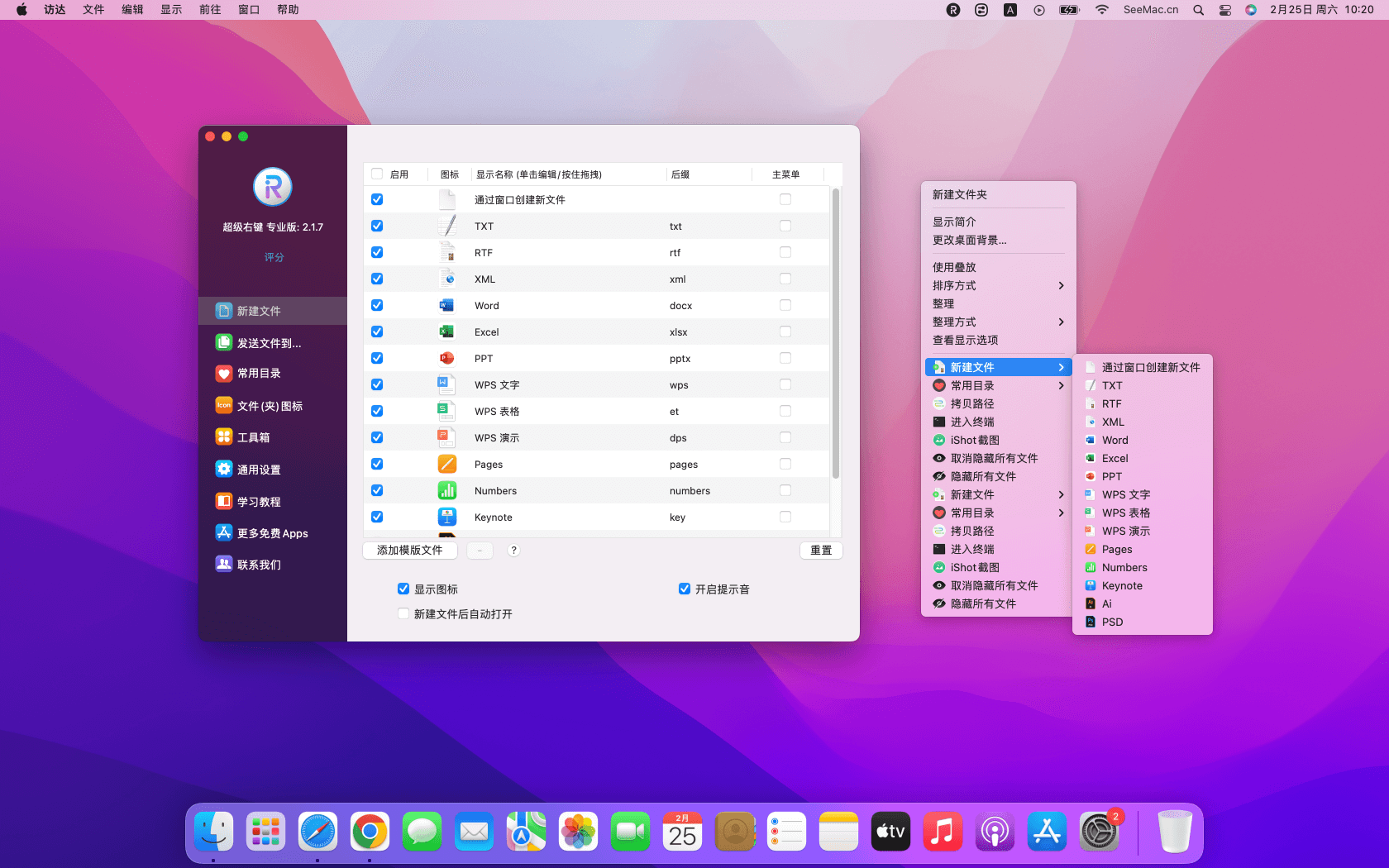Viewport: 1389px width, 868px height.
Task: Click the 超级右键 app logo icon
Action: point(272,187)
